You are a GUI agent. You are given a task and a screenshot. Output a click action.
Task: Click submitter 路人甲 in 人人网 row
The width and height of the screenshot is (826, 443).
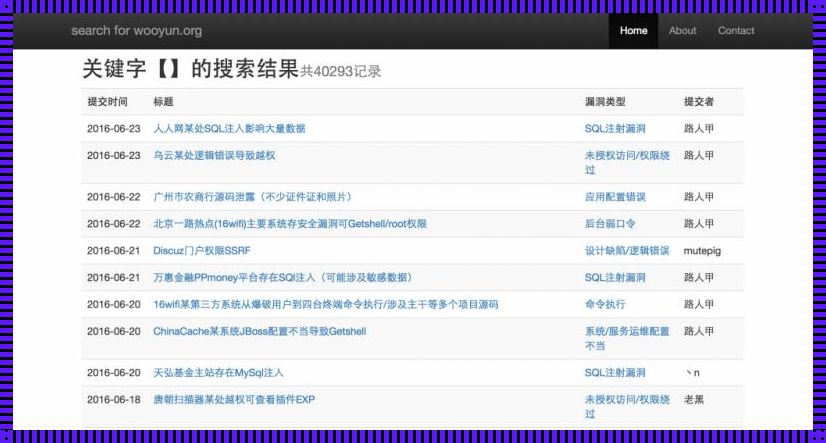pyautogui.click(x=699, y=129)
